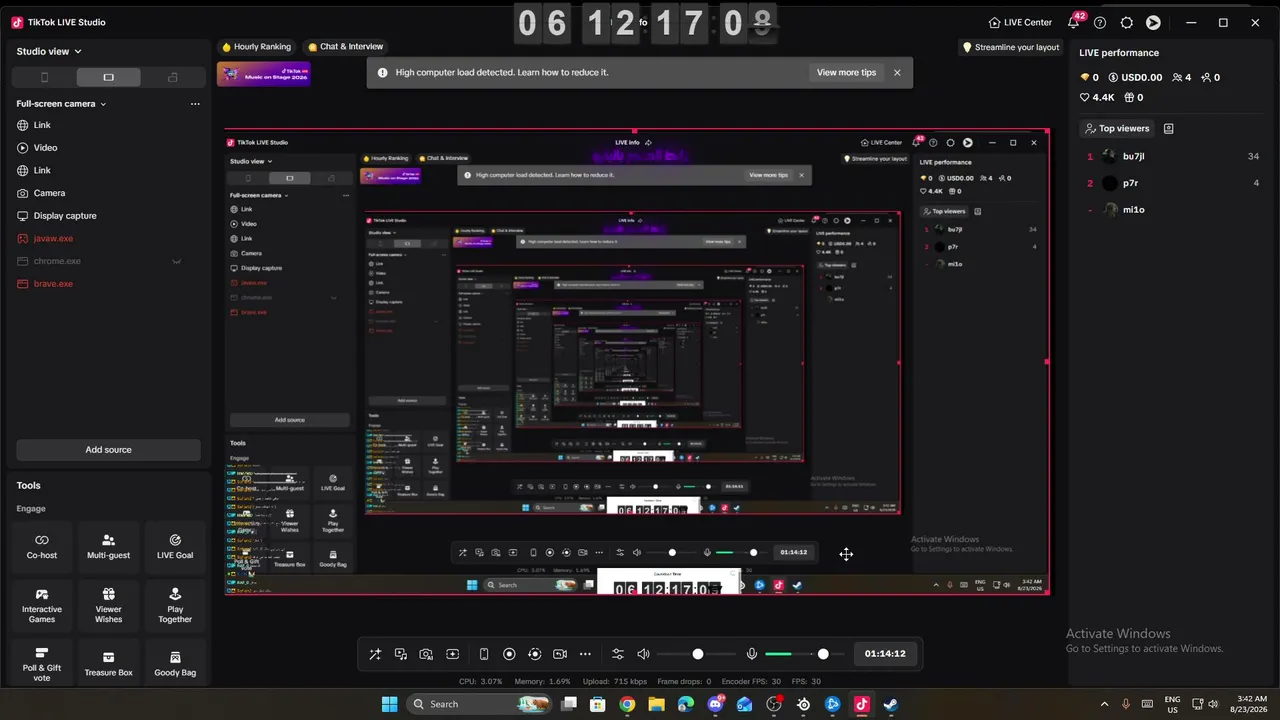Screen dimensions: 1280x720
Task: Select viewer p7r
Action: point(1173,183)
